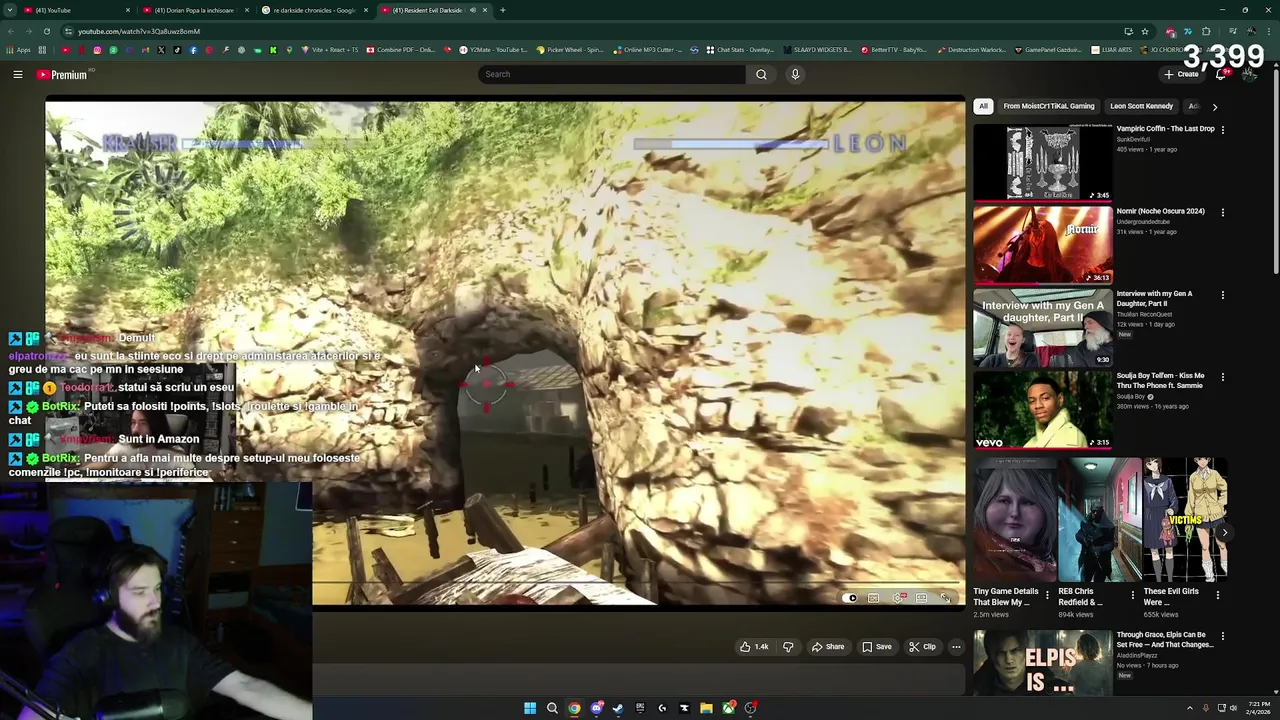Open the YouTube guide hamburger menu

coord(18,74)
